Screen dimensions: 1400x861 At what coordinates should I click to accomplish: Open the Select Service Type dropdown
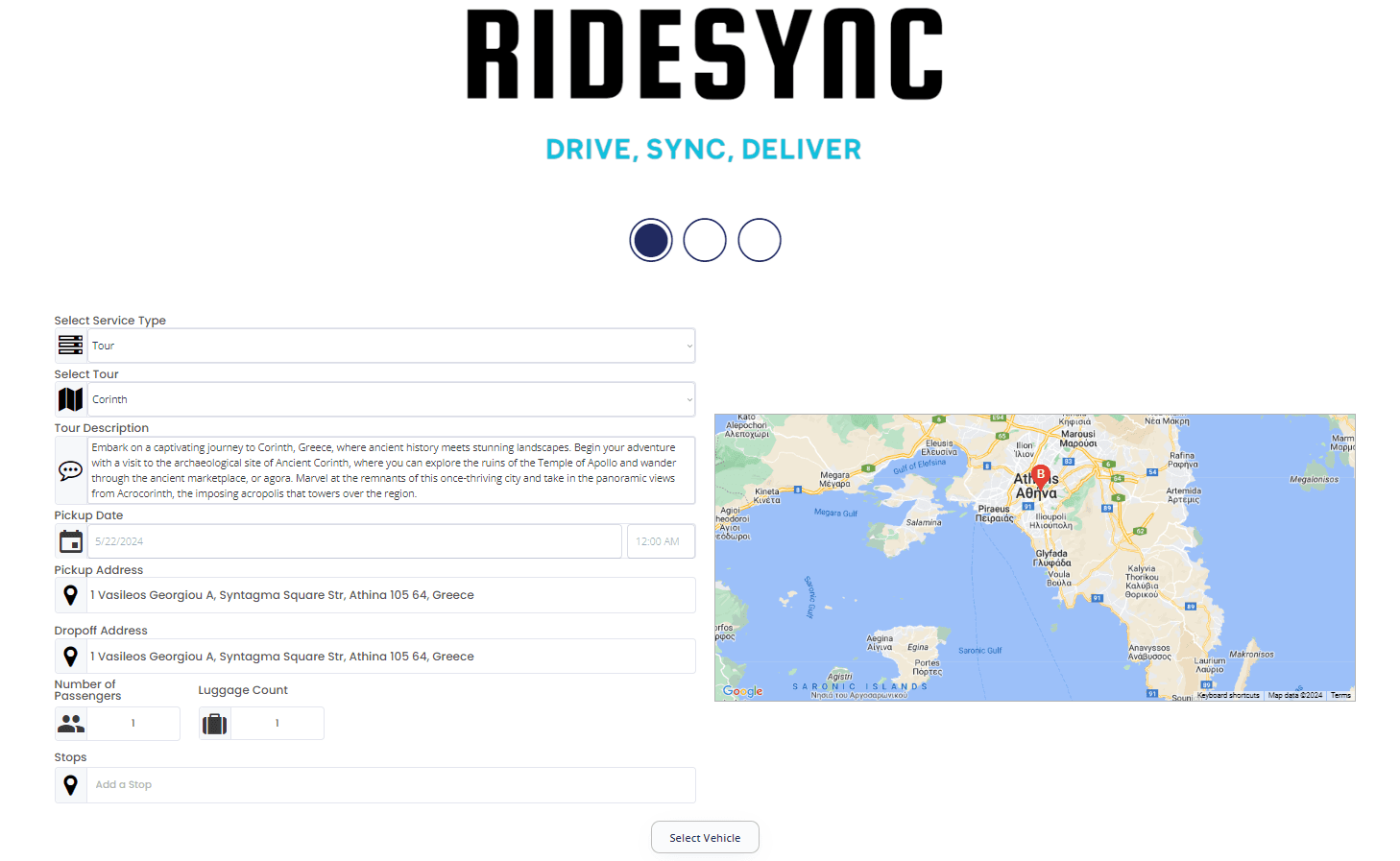(x=391, y=345)
